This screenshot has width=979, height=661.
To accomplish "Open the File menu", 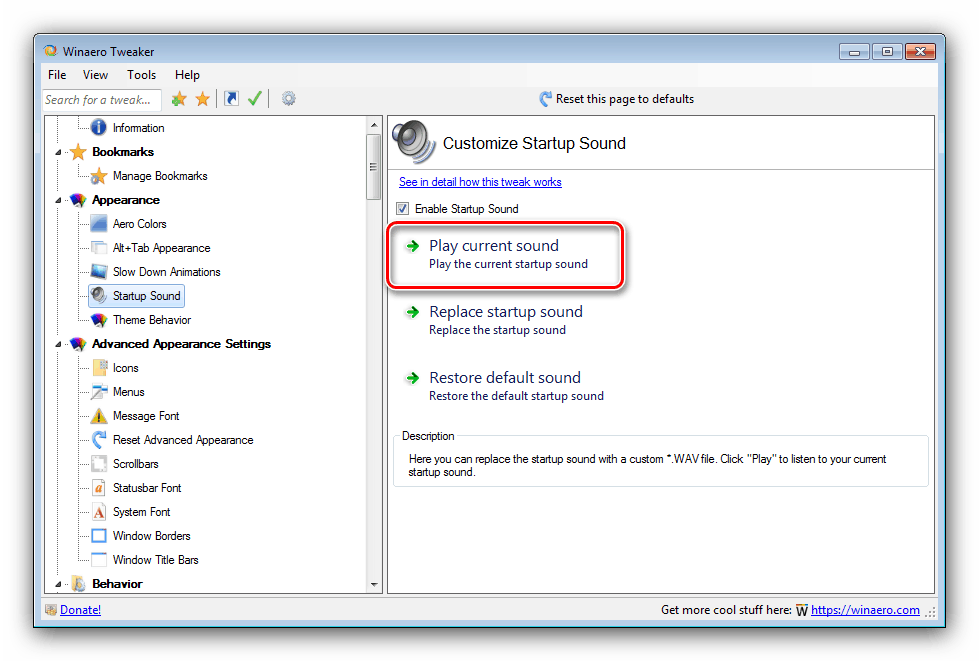I will [57, 75].
